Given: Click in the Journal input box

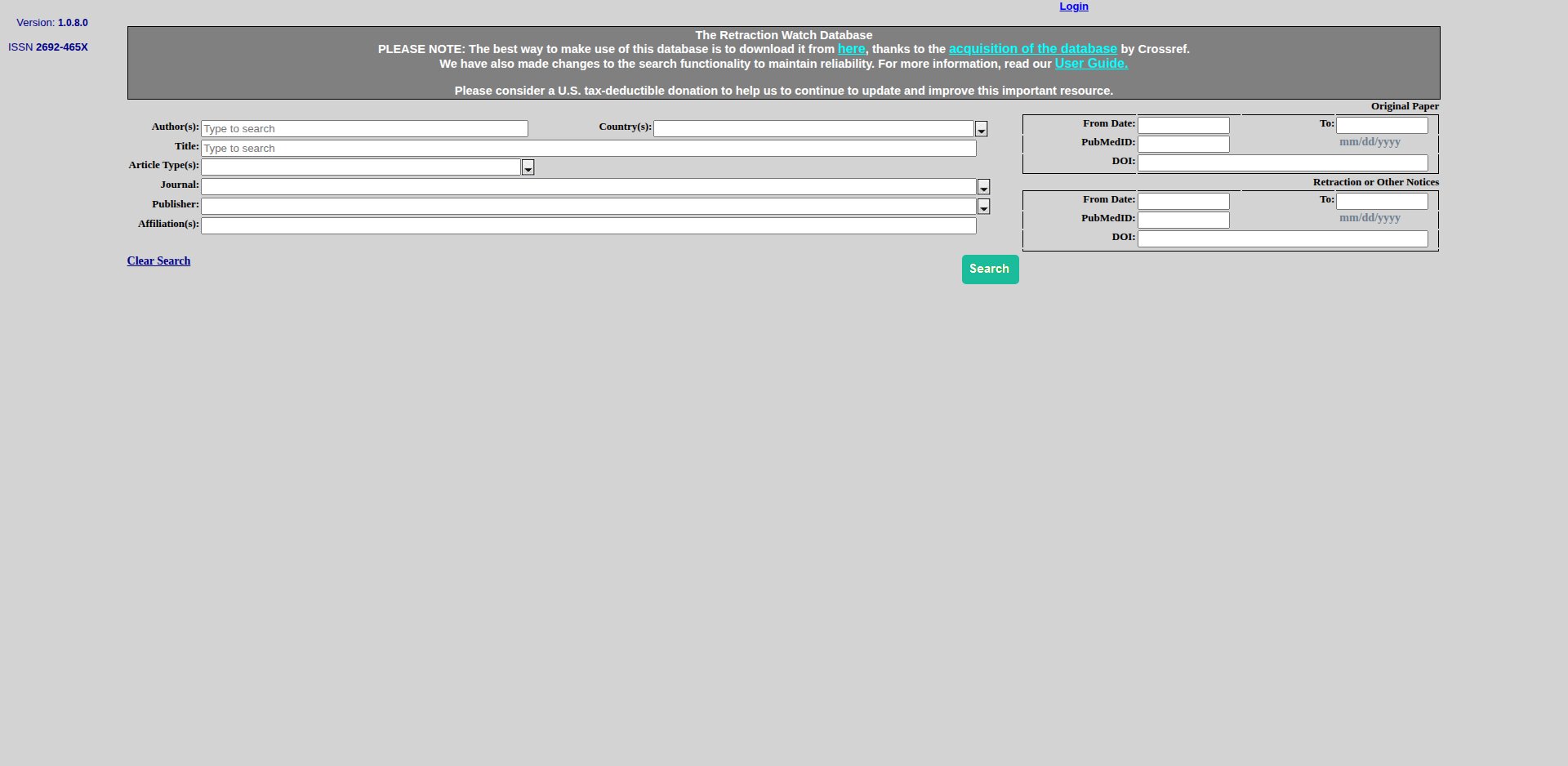Looking at the screenshot, I should 589,187.
